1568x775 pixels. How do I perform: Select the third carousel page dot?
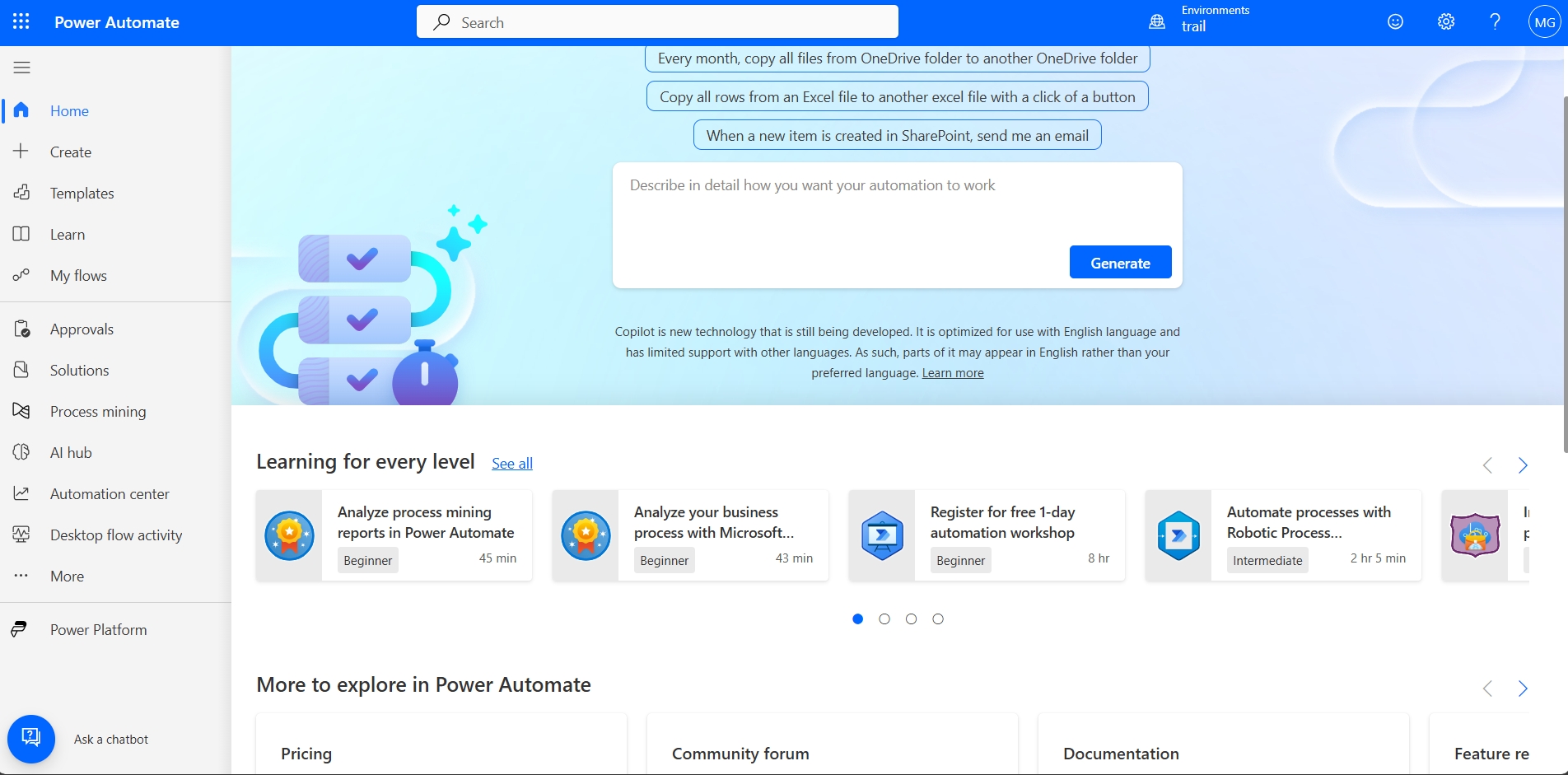(911, 619)
